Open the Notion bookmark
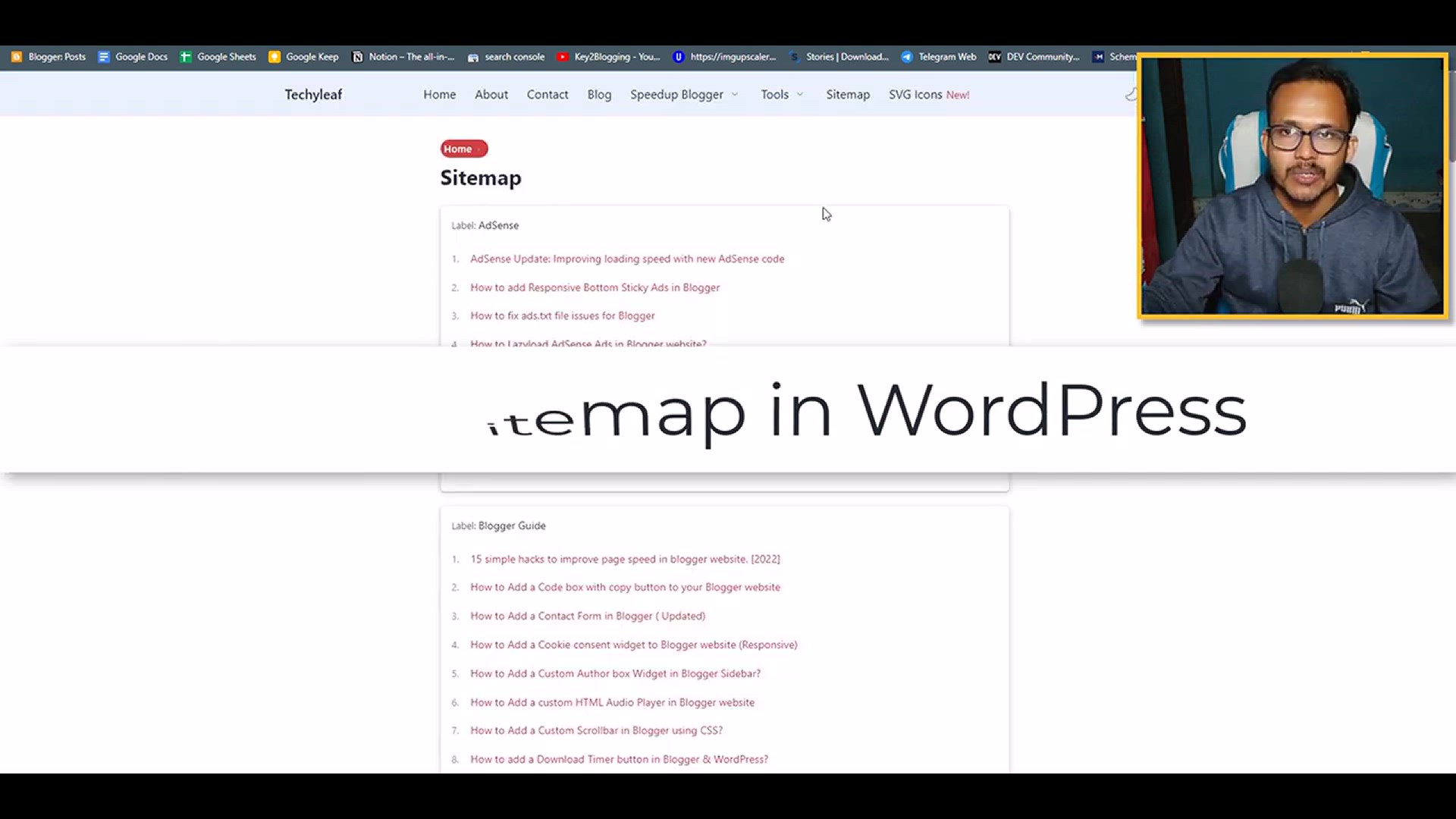This screenshot has height=819, width=1456. click(403, 57)
